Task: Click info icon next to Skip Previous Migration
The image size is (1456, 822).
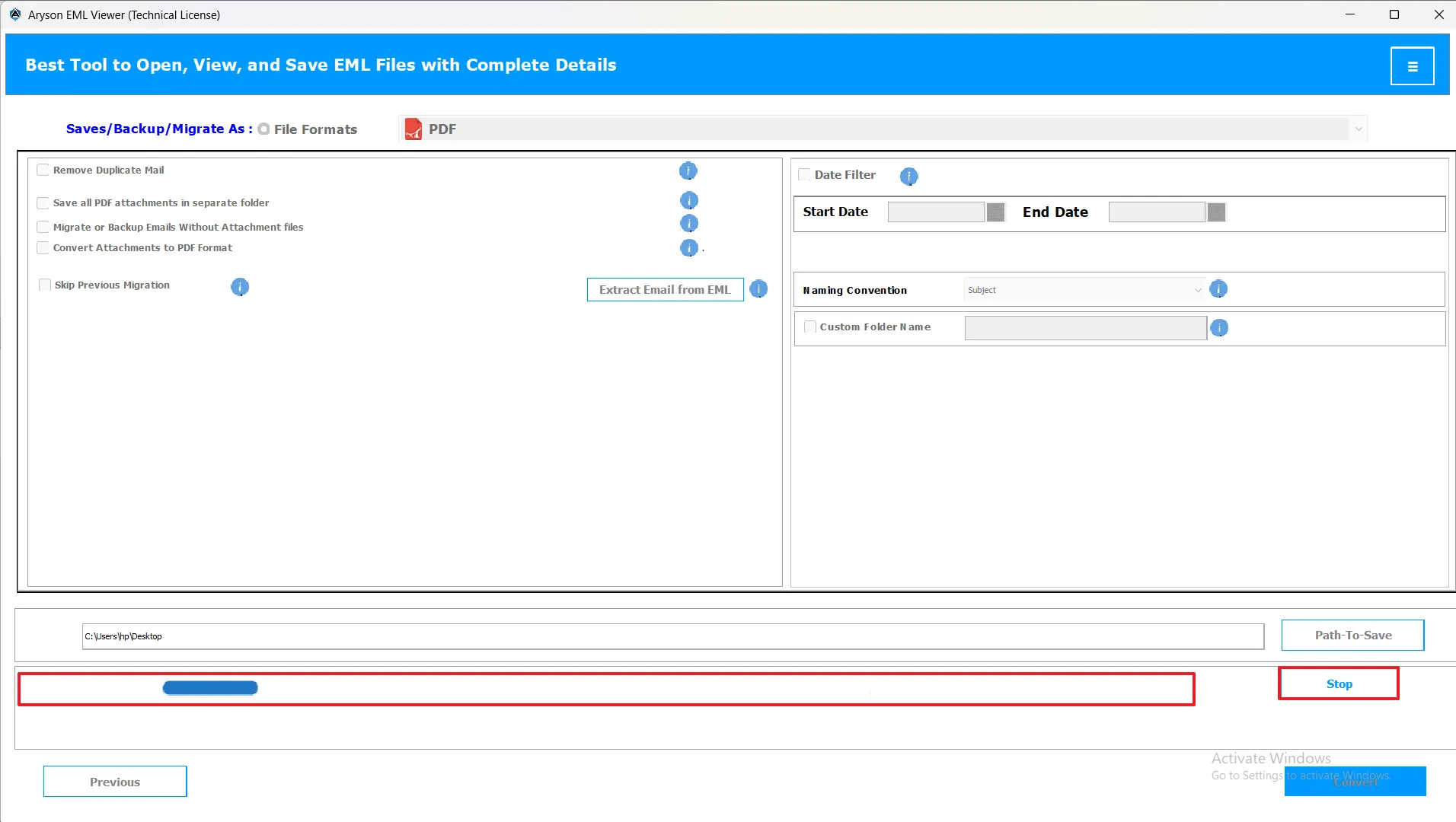Action: tap(240, 287)
